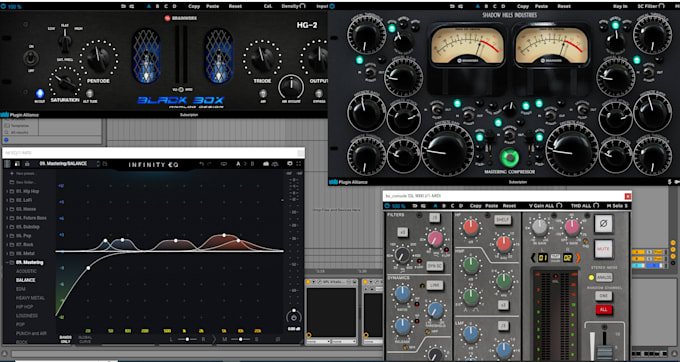680x362 pixels.
Task: Click the Infinity EQ output gain knob
Action: [x=294, y=316]
